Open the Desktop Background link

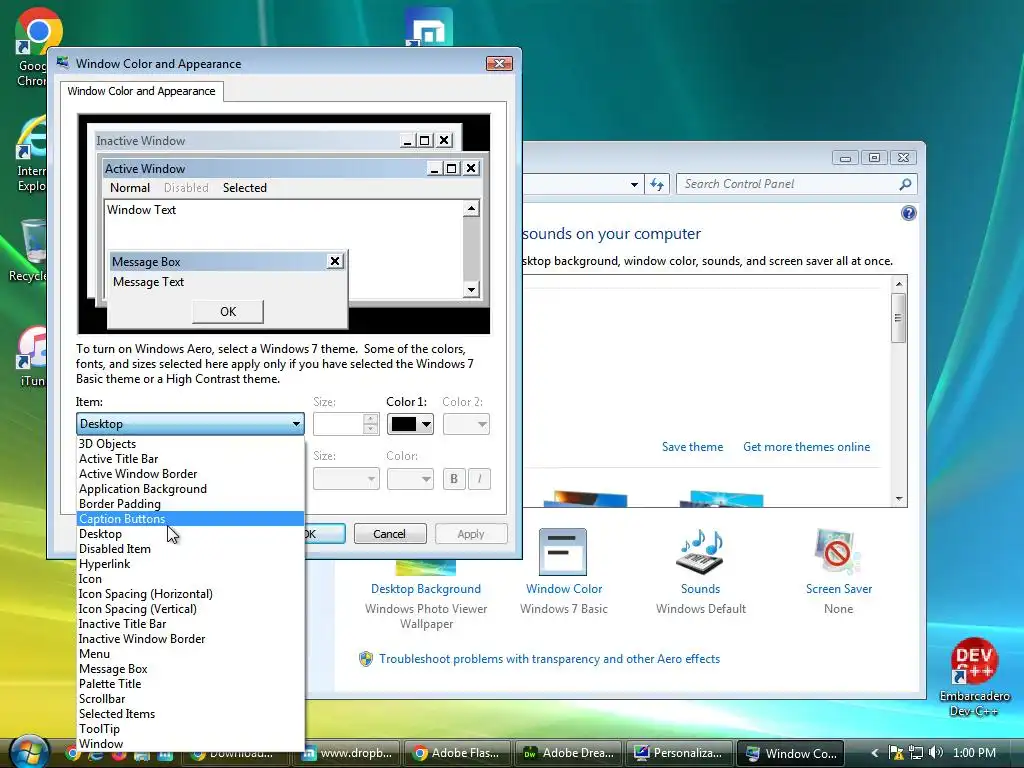[x=426, y=588]
